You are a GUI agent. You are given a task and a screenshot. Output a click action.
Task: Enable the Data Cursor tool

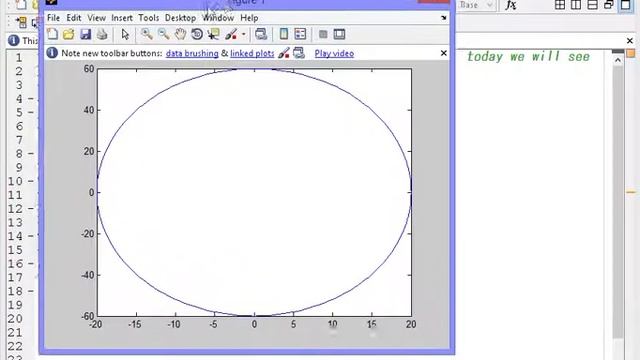(x=213, y=34)
